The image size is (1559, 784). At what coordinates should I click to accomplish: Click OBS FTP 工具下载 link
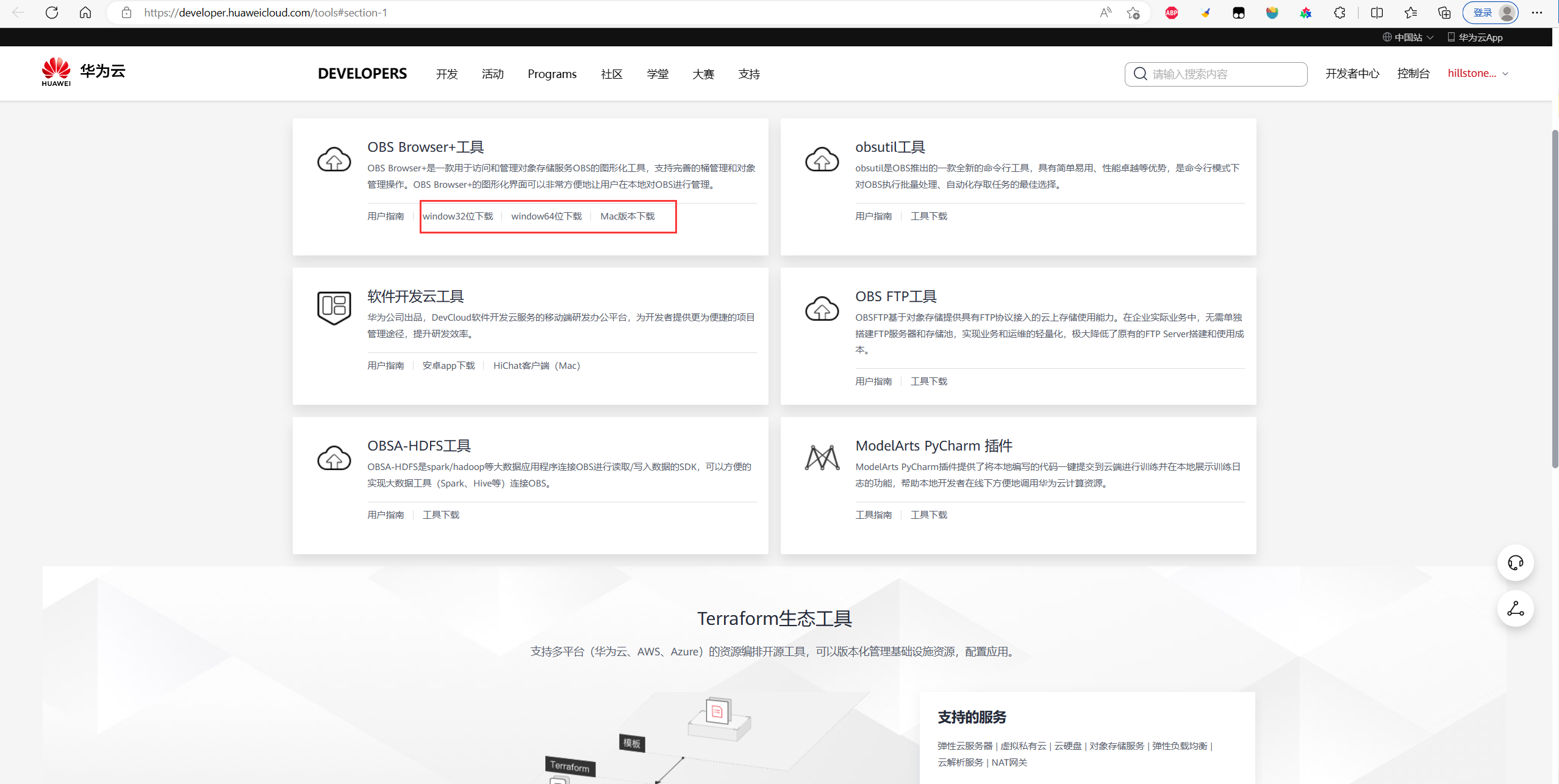click(929, 381)
